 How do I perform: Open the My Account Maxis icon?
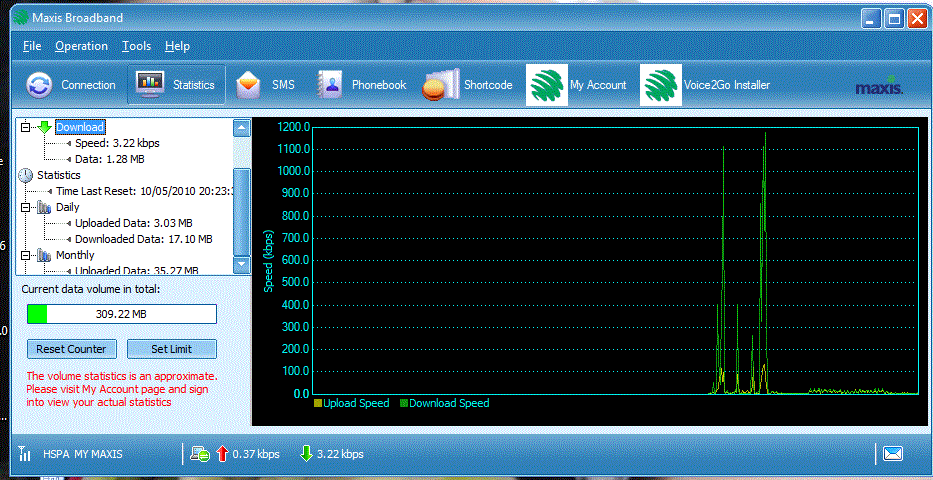point(547,85)
